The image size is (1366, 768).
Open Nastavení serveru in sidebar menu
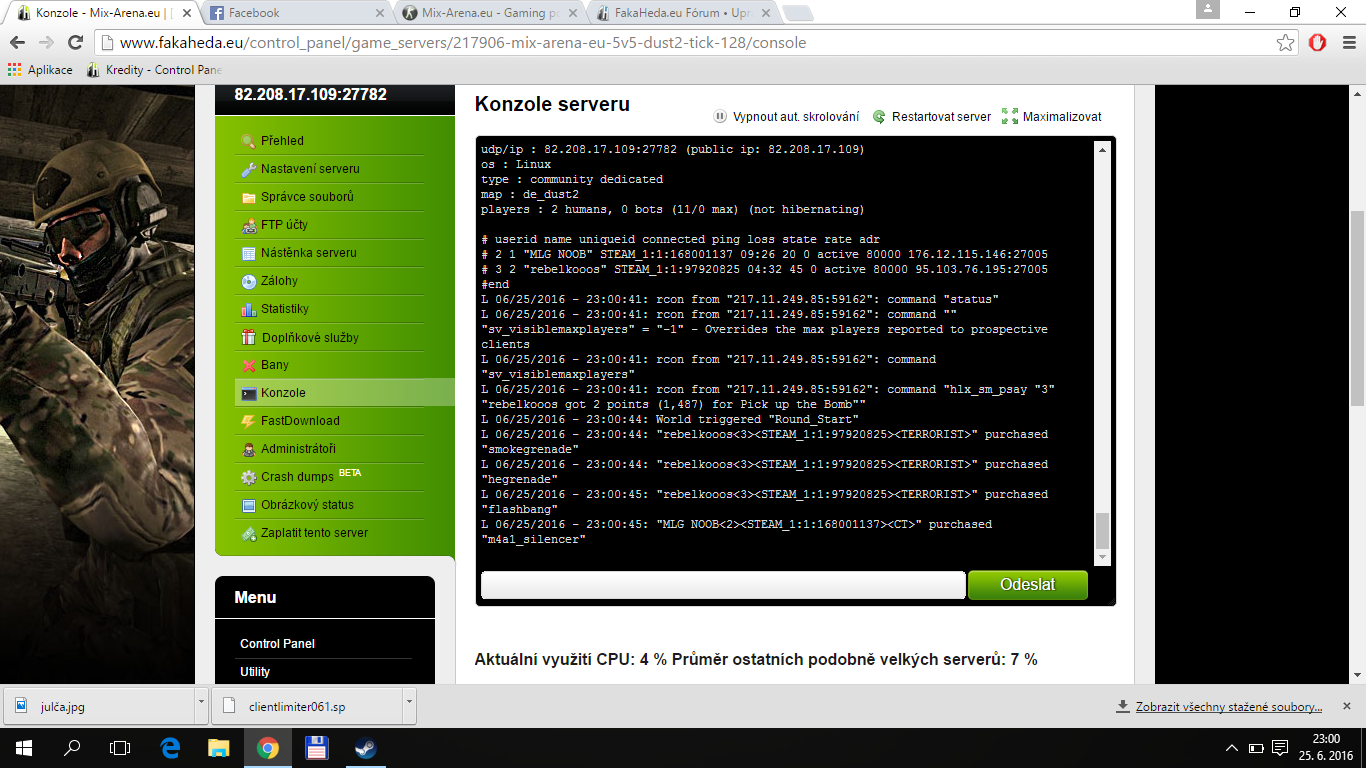[310, 169]
